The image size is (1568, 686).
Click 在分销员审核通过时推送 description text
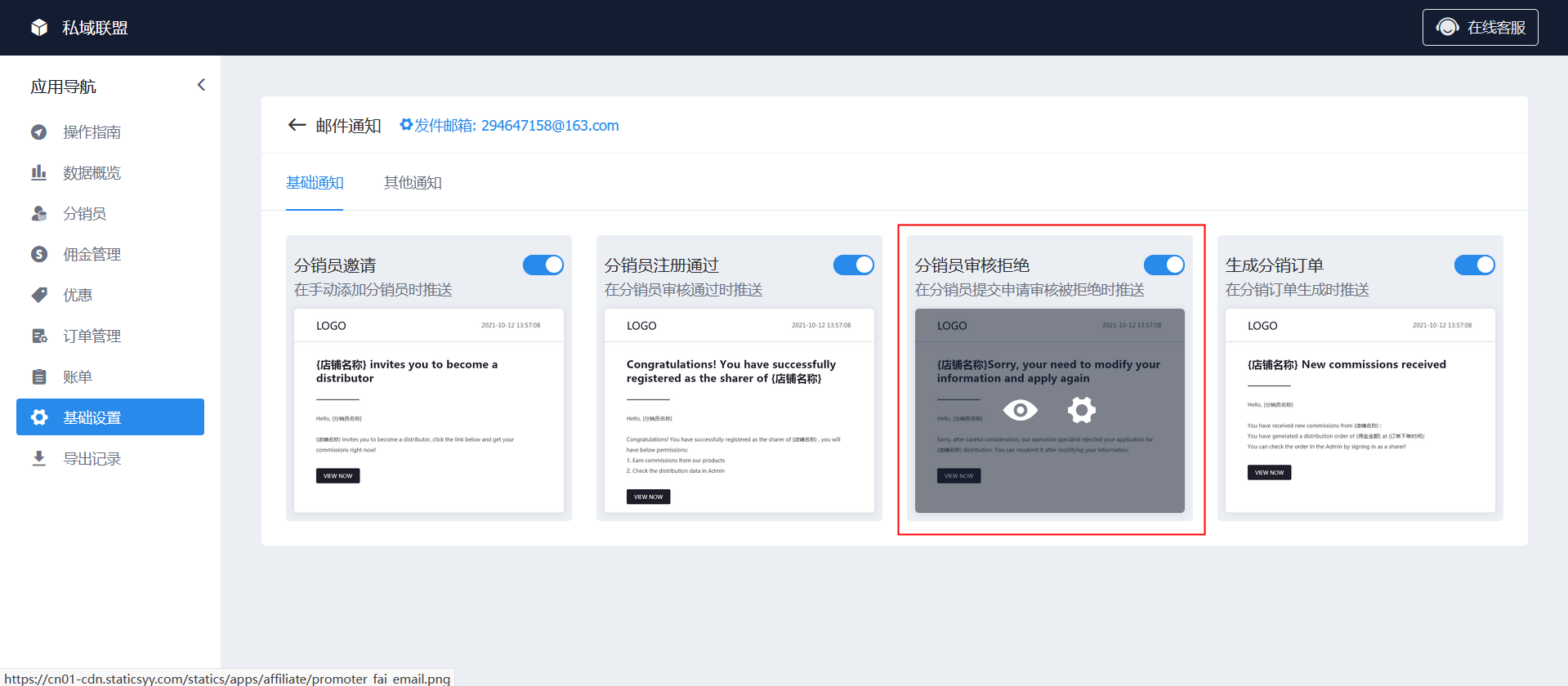684,290
